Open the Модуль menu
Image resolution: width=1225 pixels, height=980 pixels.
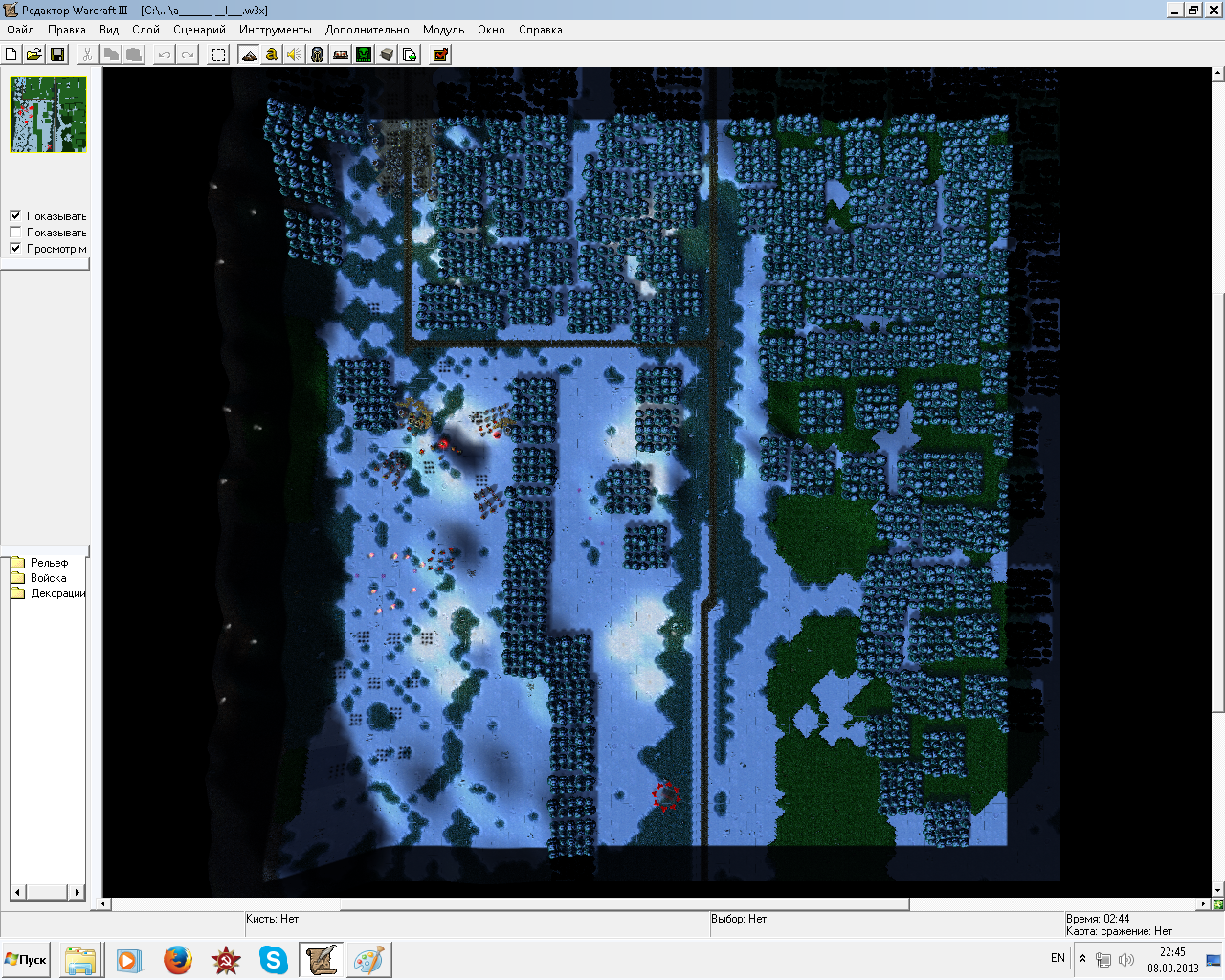coord(443,30)
